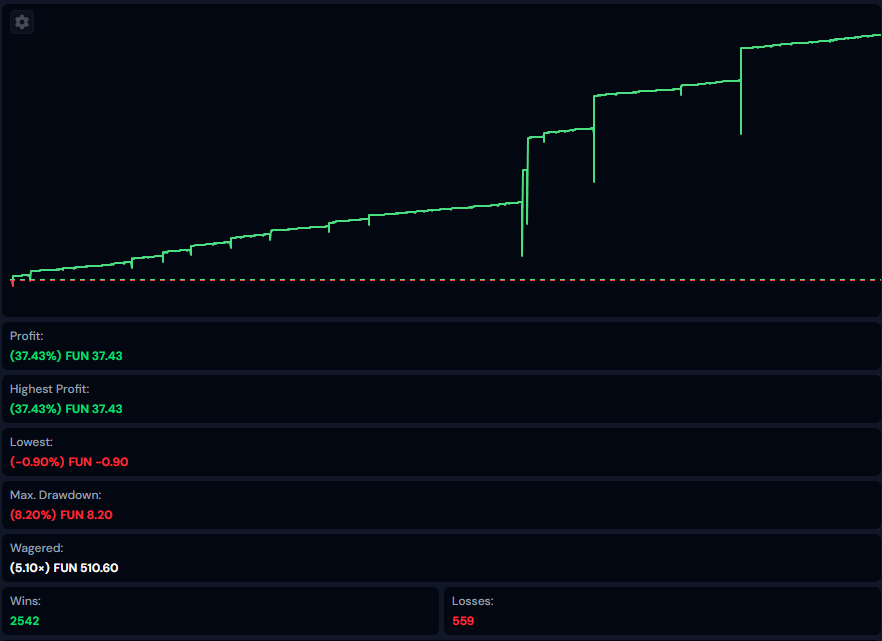Open the chart settings gear icon
882x641 pixels.
tap(22, 22)
